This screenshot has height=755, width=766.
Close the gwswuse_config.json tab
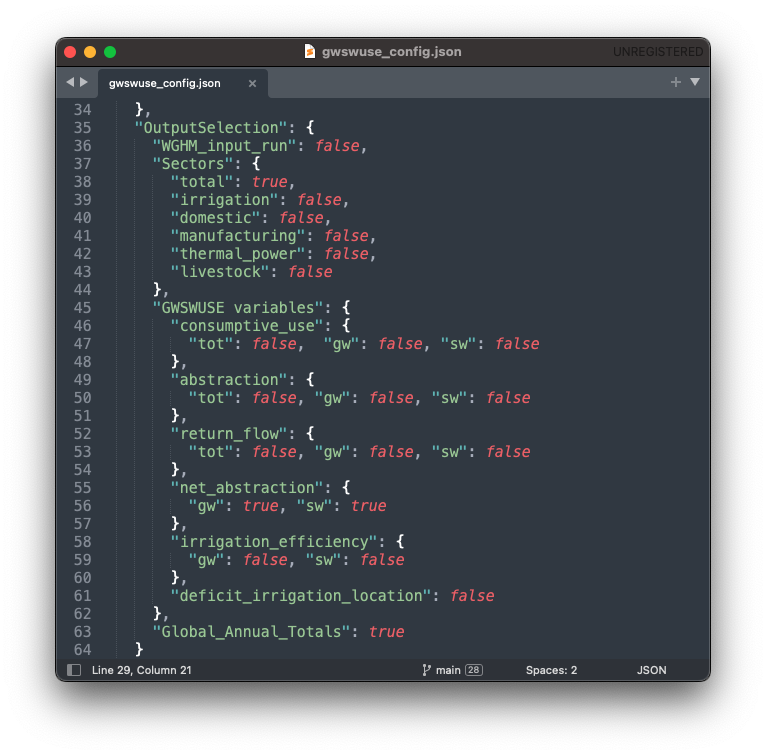252,84
